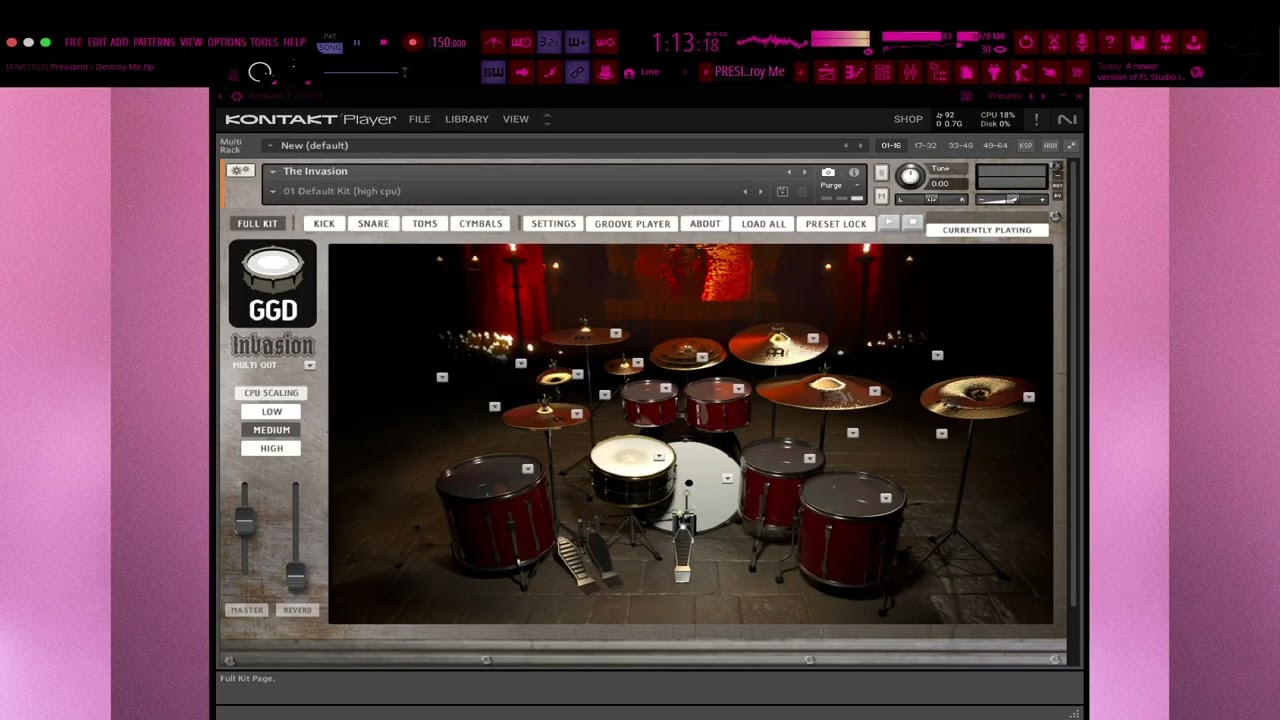Select LOW CPU scaling
Screen dimensions: 1280x720
[x=272, y=412]
